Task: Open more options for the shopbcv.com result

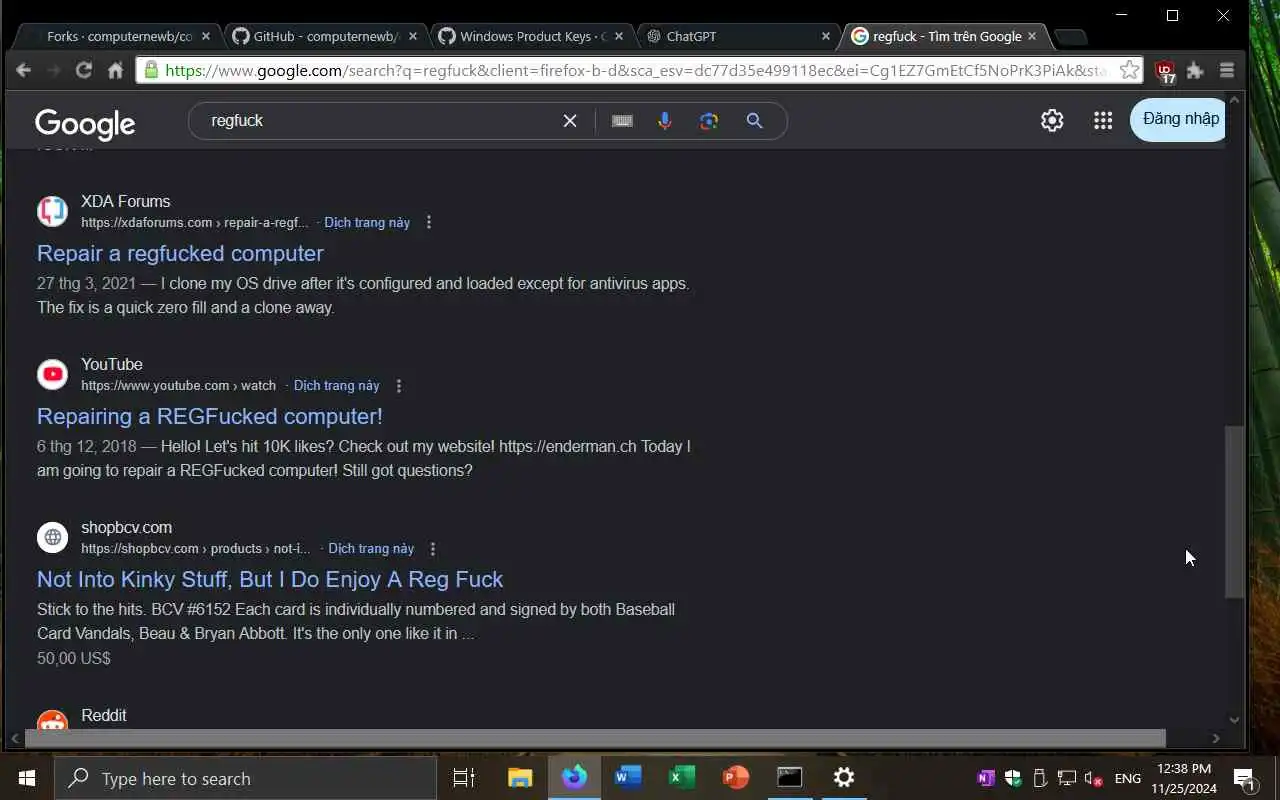Action: pyautogui.click(x=433, y=548)
